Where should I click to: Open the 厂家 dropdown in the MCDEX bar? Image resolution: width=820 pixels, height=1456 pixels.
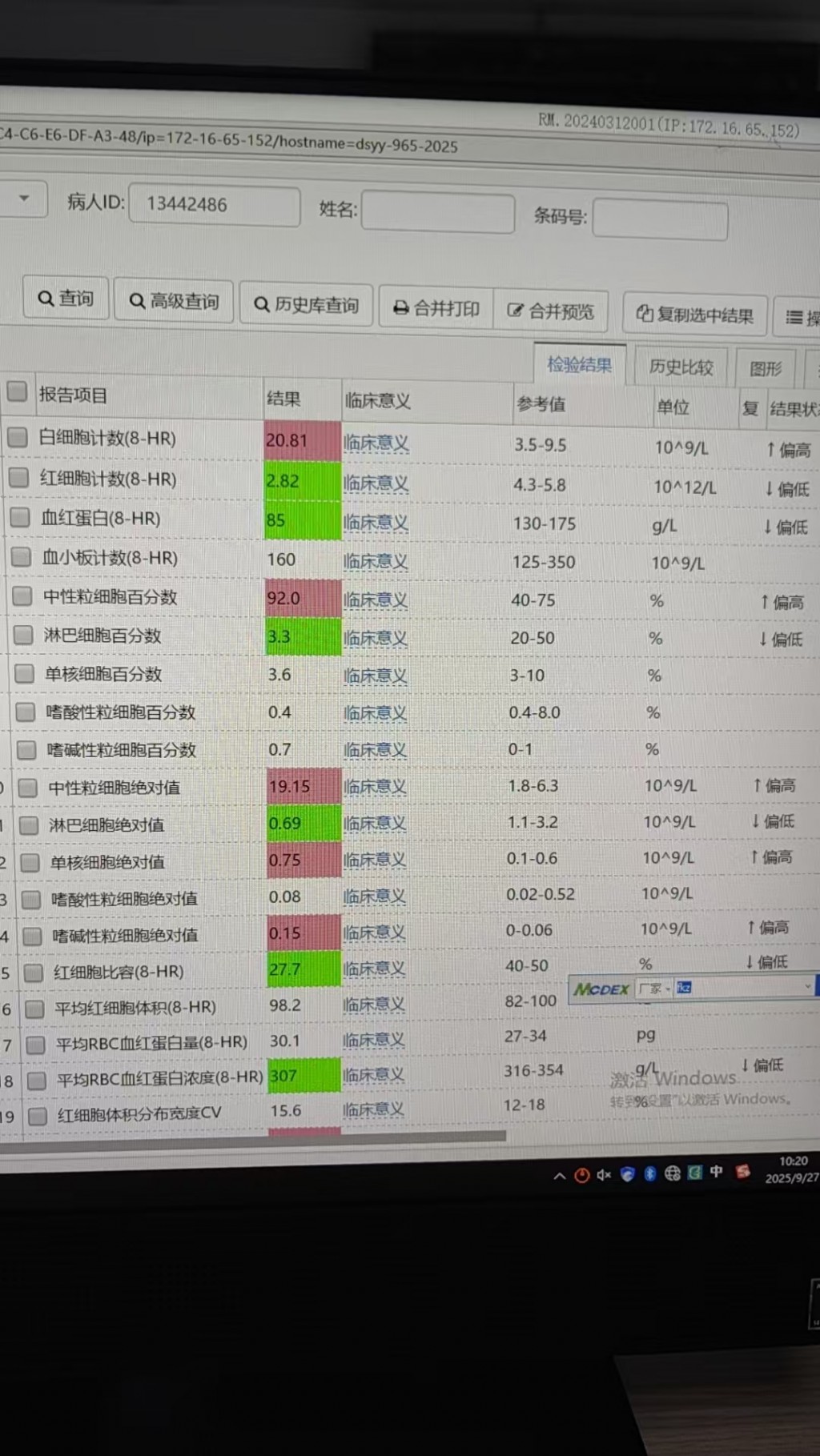(655, 989)
